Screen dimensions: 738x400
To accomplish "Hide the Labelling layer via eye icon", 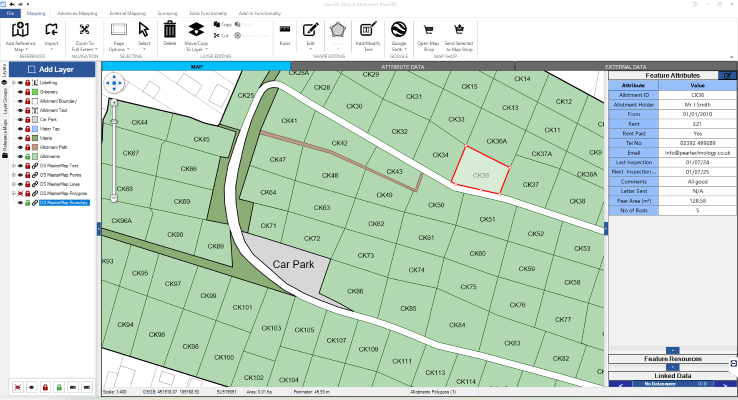I will [x=20, y=83].
